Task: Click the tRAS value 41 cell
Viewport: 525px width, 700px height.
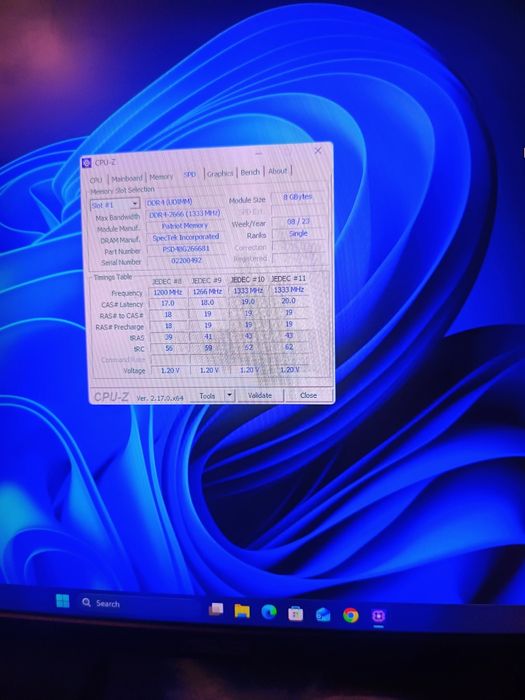Action: [x=208, y=337]
